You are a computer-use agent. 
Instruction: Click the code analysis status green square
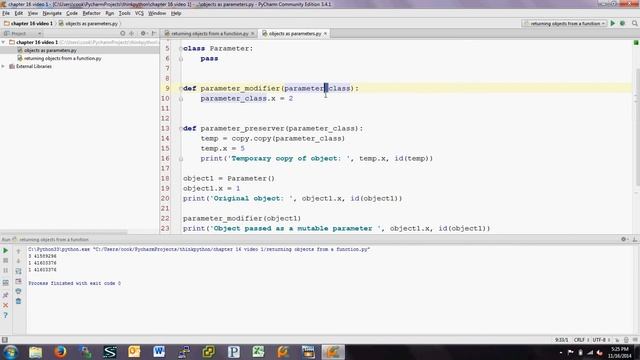[636, 42]
